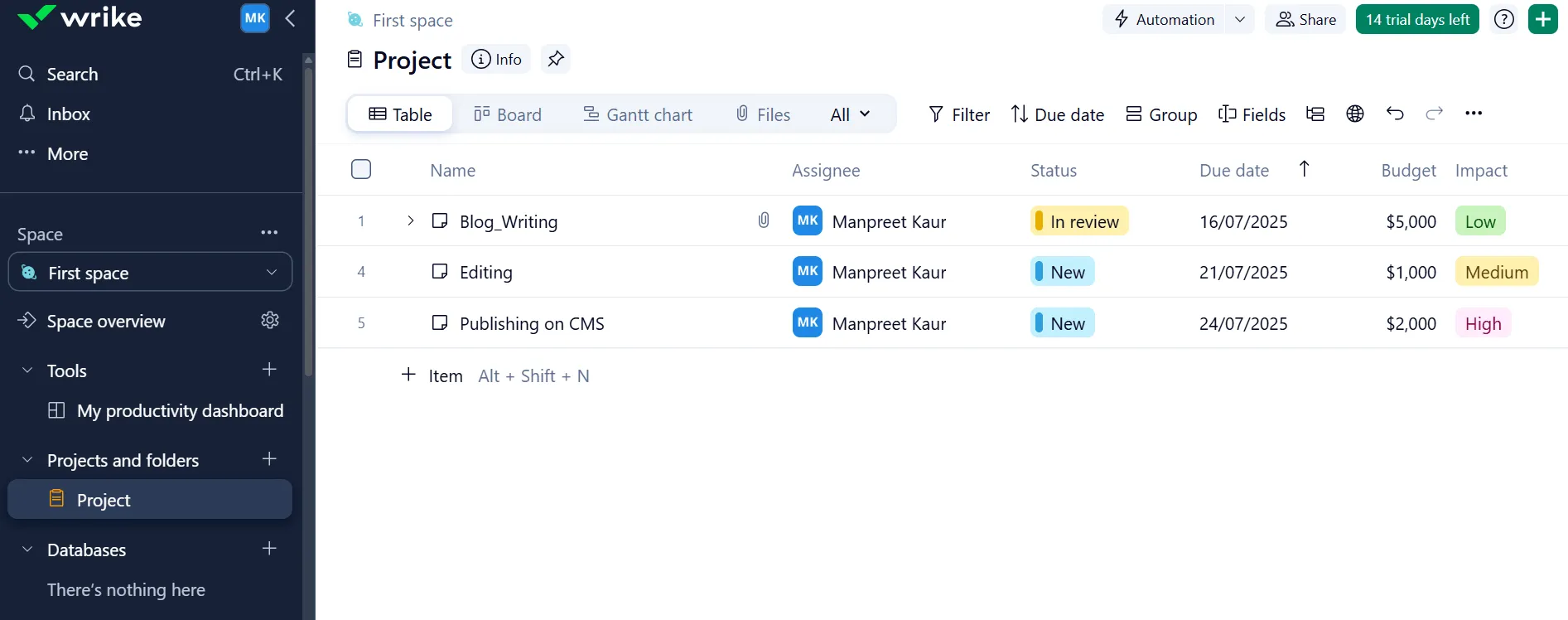The image size is (1568, 620).
Task: Open the Group options
Action: coord(1161,114)
